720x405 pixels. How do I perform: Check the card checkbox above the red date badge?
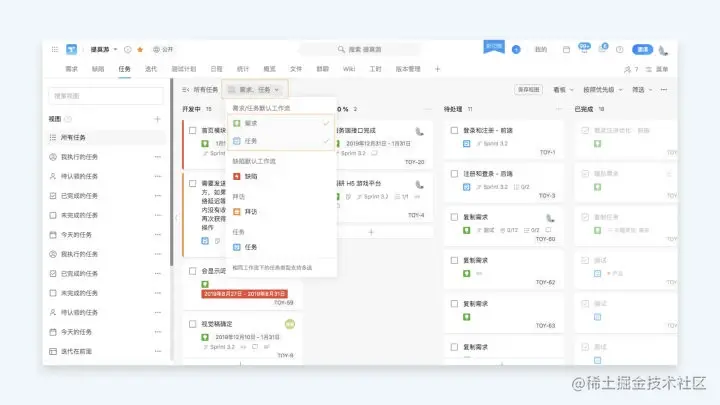[193, 271]
